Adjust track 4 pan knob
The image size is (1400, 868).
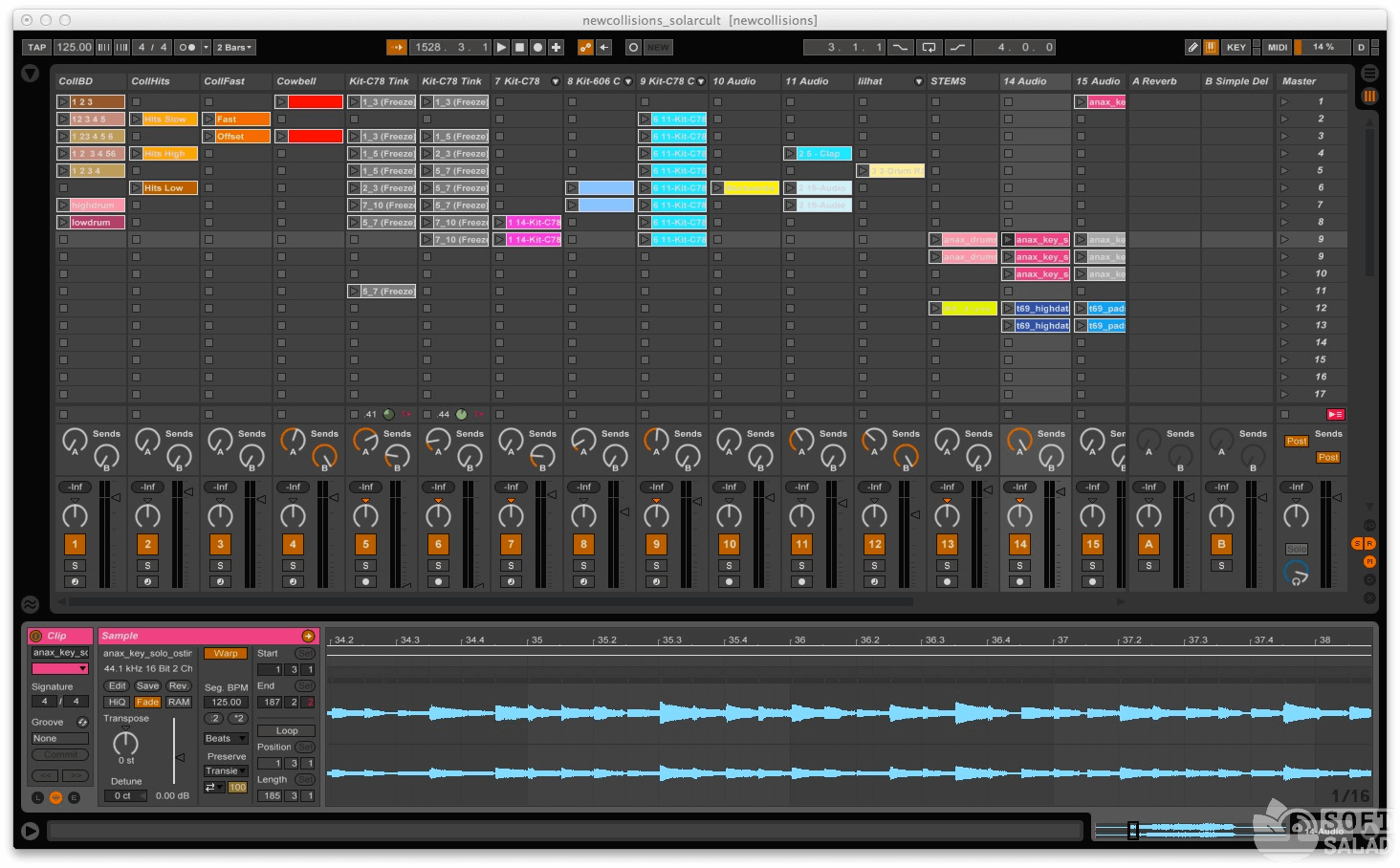(293, 515)
